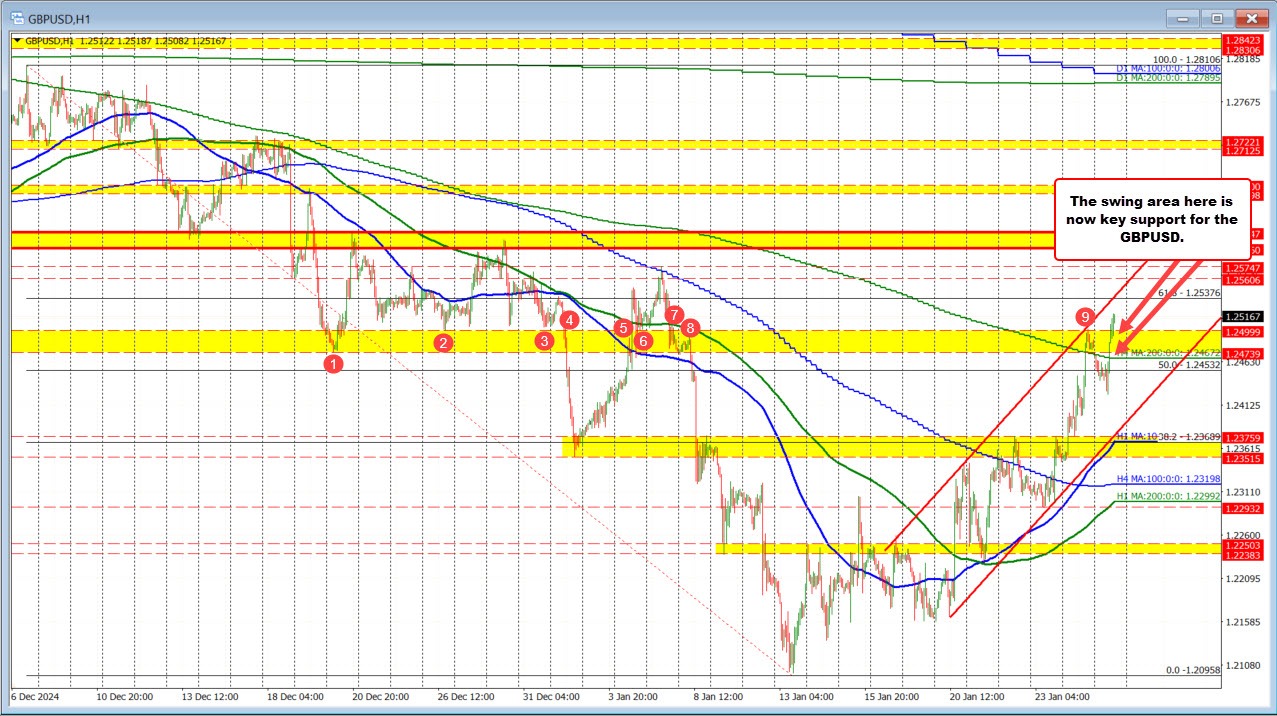Click the red 1.25167 current price tag
The image size is (1277, 716).
1245,316
